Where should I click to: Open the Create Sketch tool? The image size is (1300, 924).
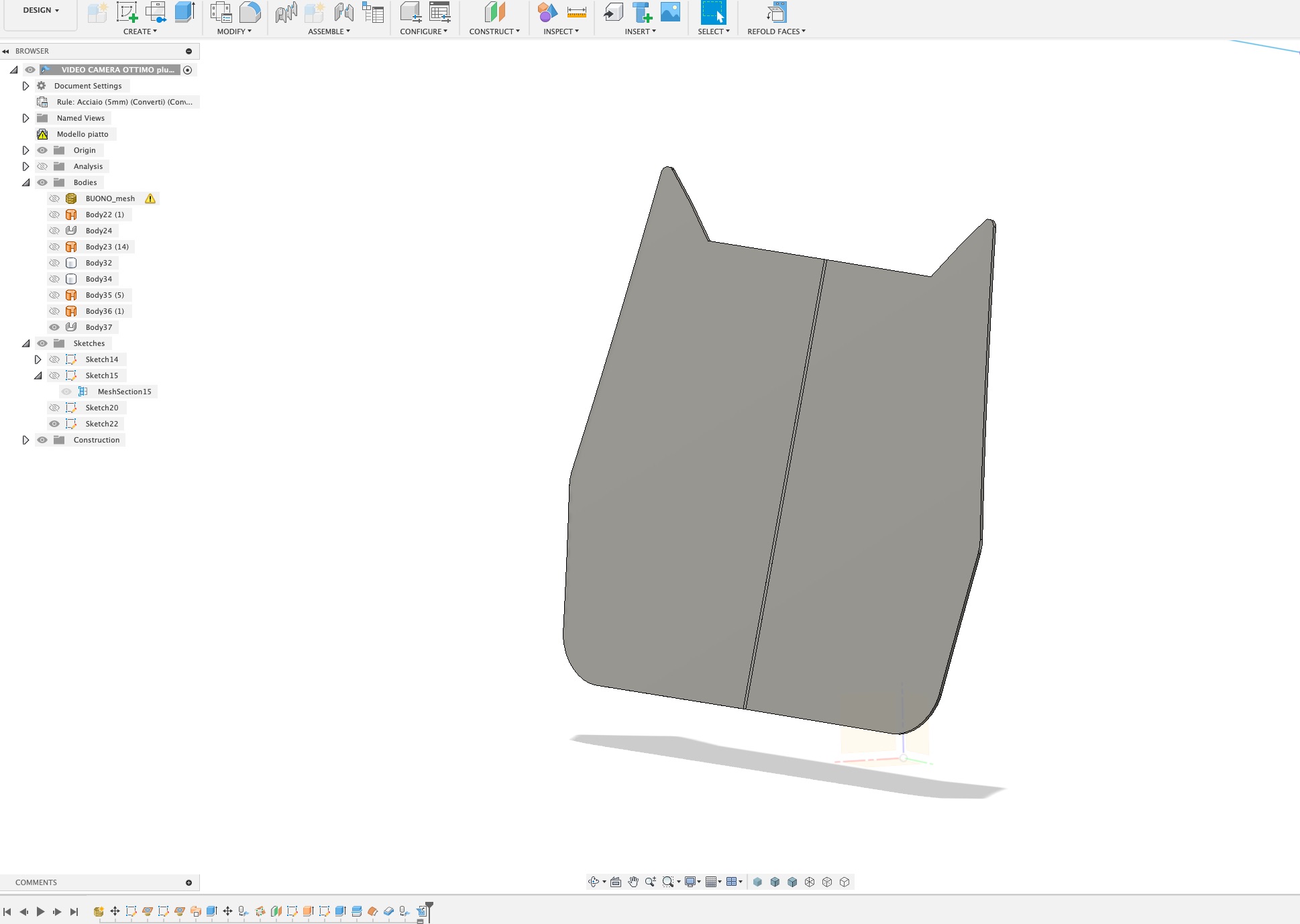tap(127, 11)
